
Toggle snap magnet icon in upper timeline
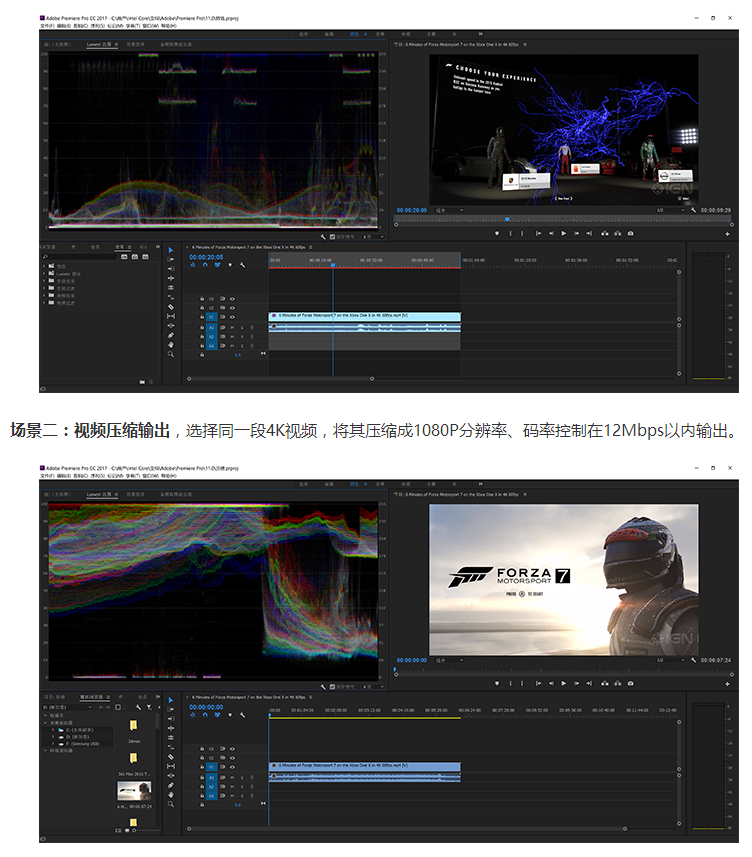pyautogui.click(x=205, y=265)
